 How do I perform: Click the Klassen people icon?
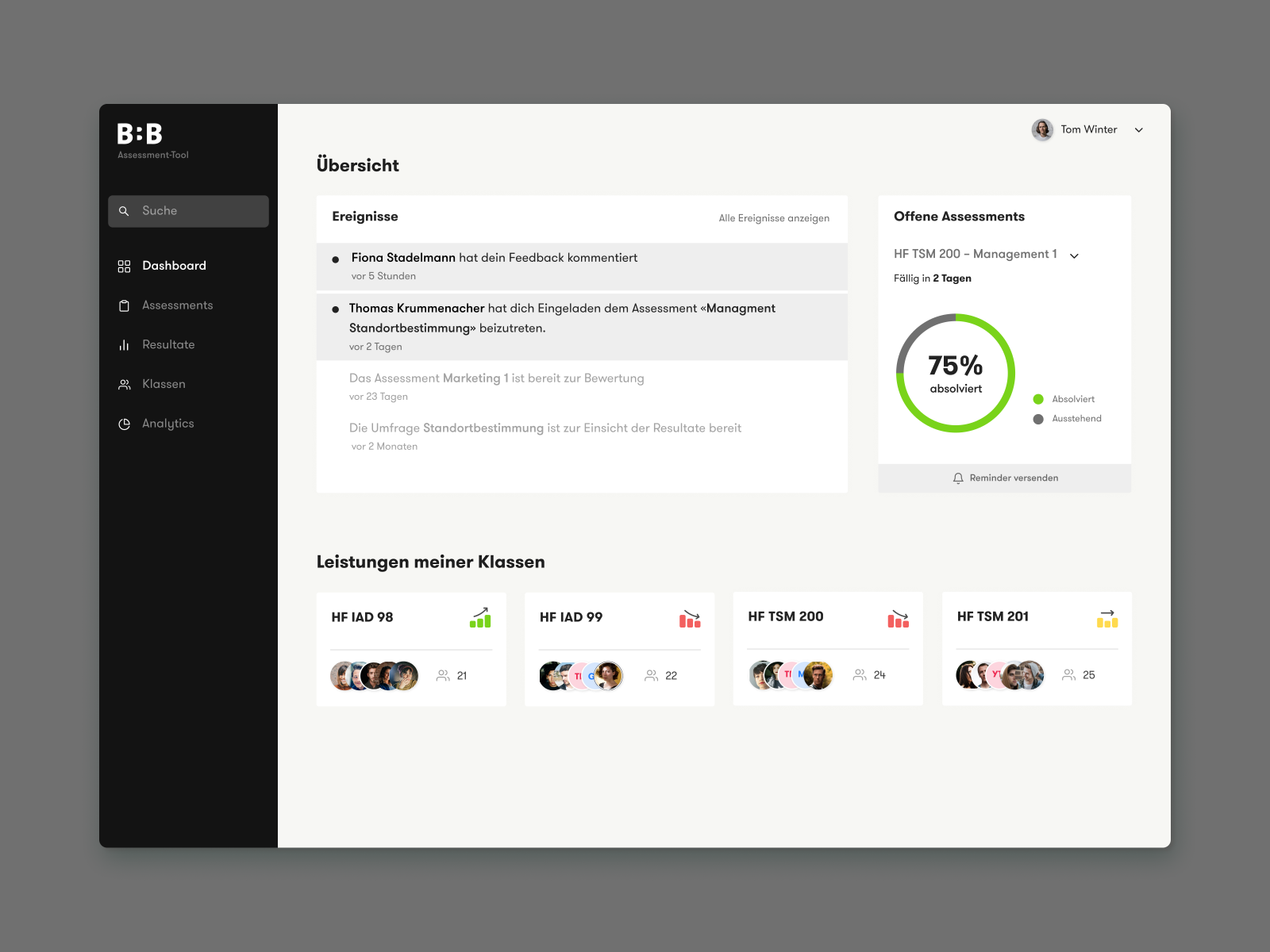coord(124,384)
